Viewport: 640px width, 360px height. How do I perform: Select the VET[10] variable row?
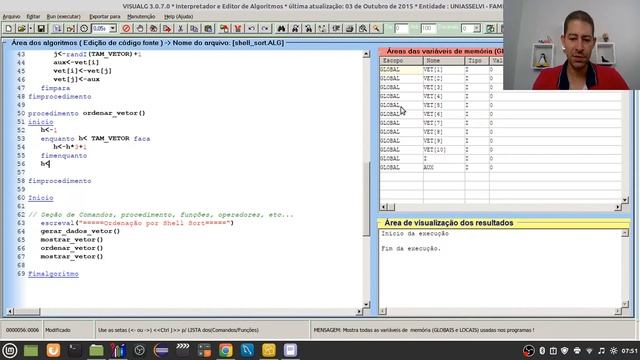click(x=500, y=149)
